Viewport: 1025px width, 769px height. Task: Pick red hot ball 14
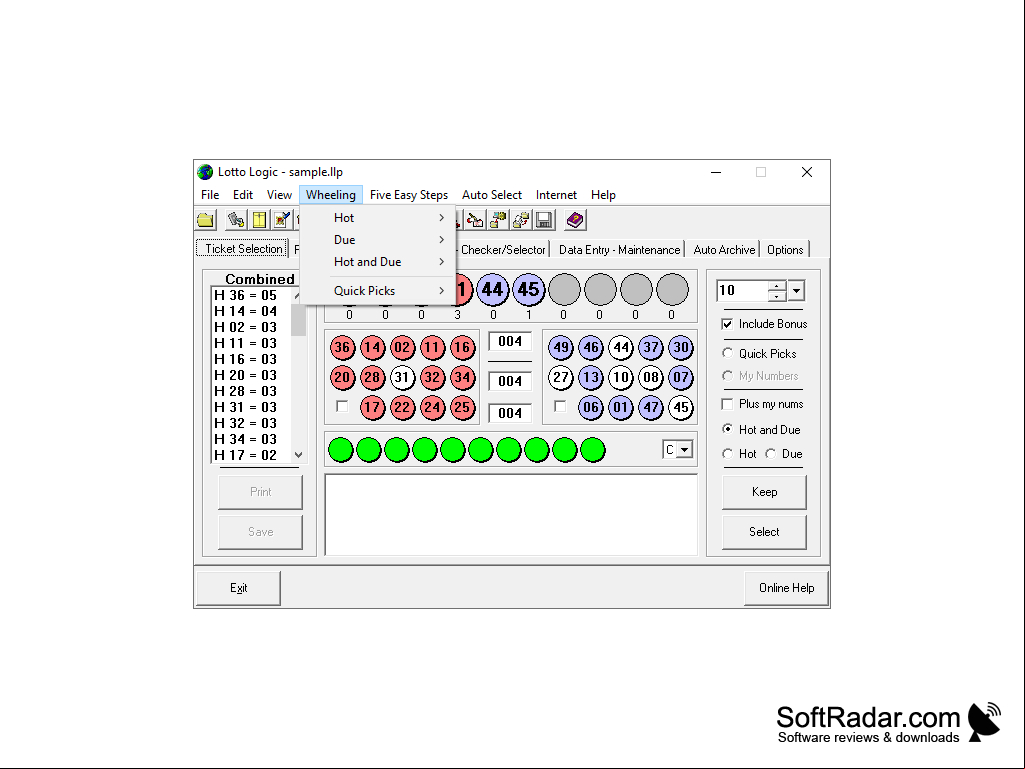tap(373, 348)
